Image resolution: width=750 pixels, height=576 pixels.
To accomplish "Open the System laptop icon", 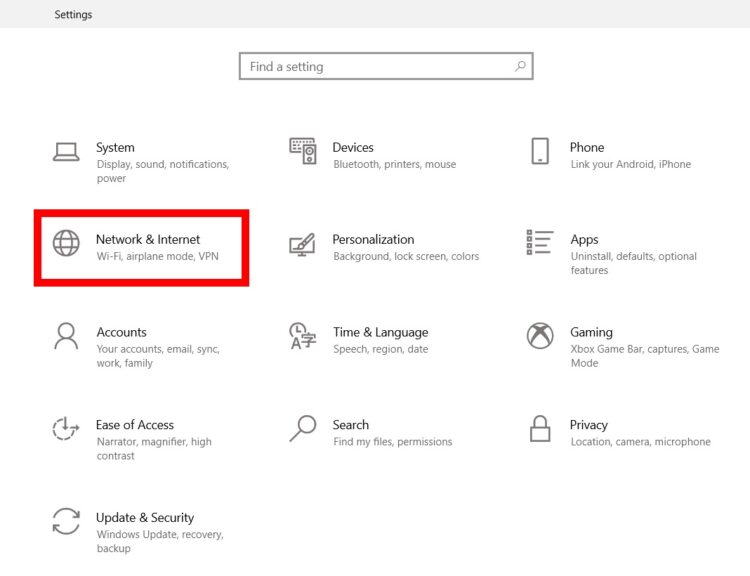I will point(66,152).
